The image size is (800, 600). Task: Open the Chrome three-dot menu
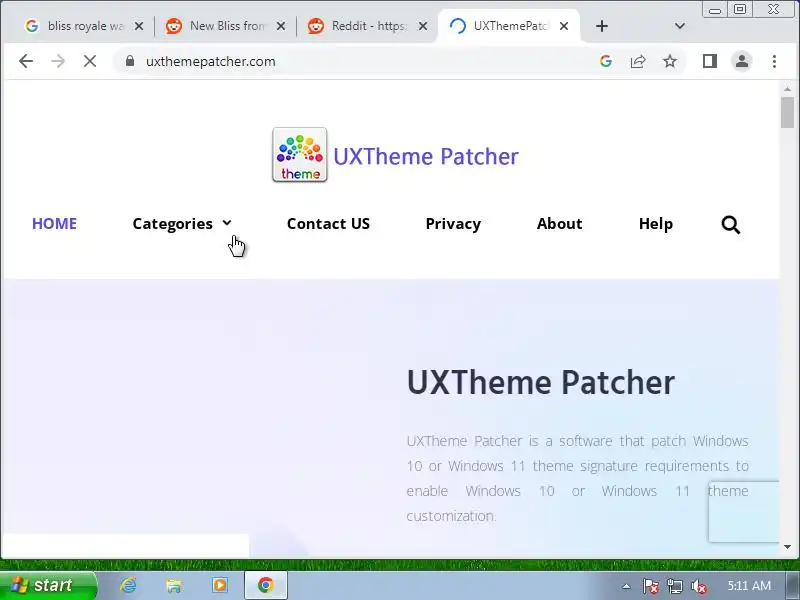coord(774,61)
